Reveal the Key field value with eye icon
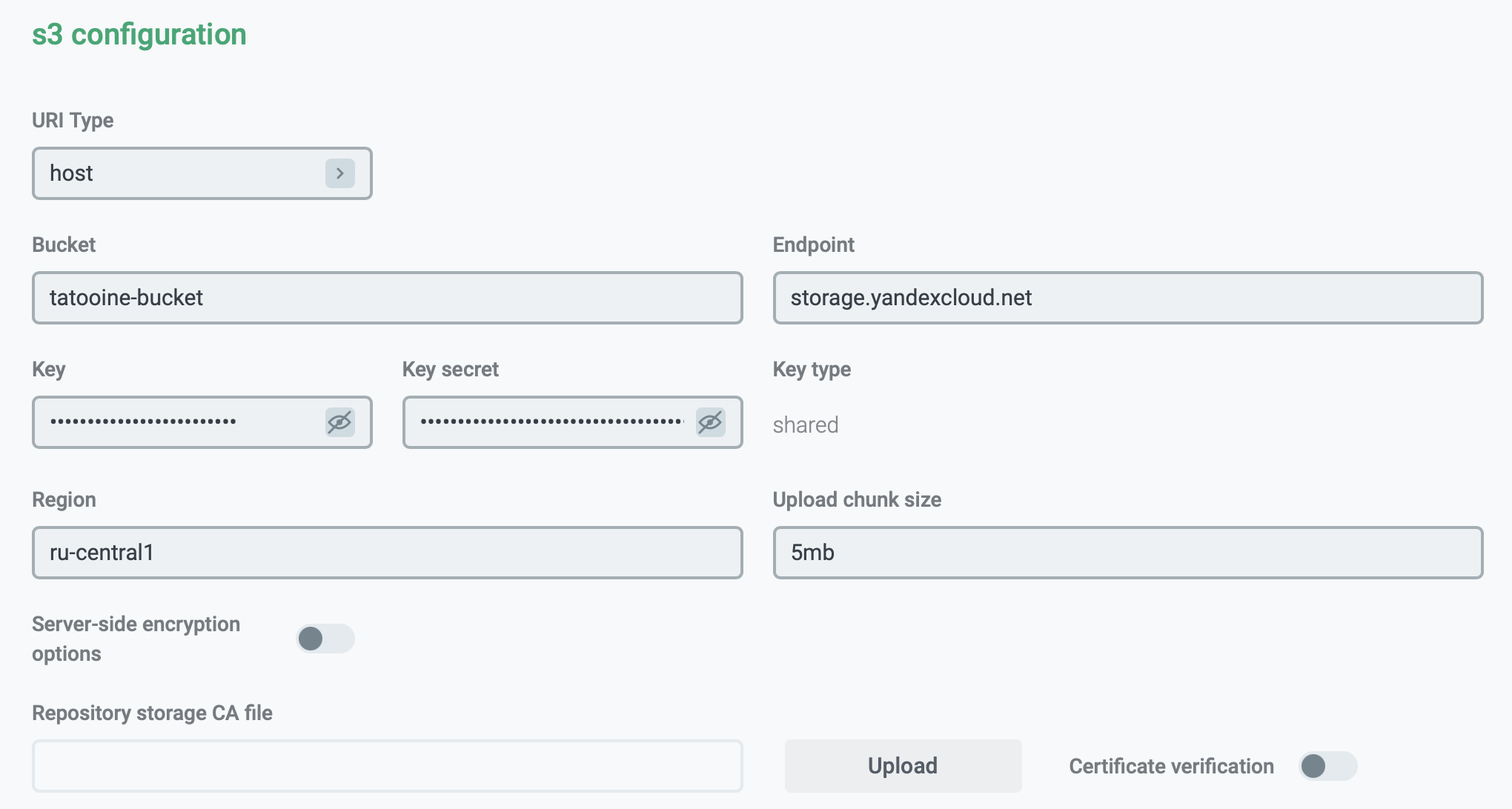 tap(339, 422)
